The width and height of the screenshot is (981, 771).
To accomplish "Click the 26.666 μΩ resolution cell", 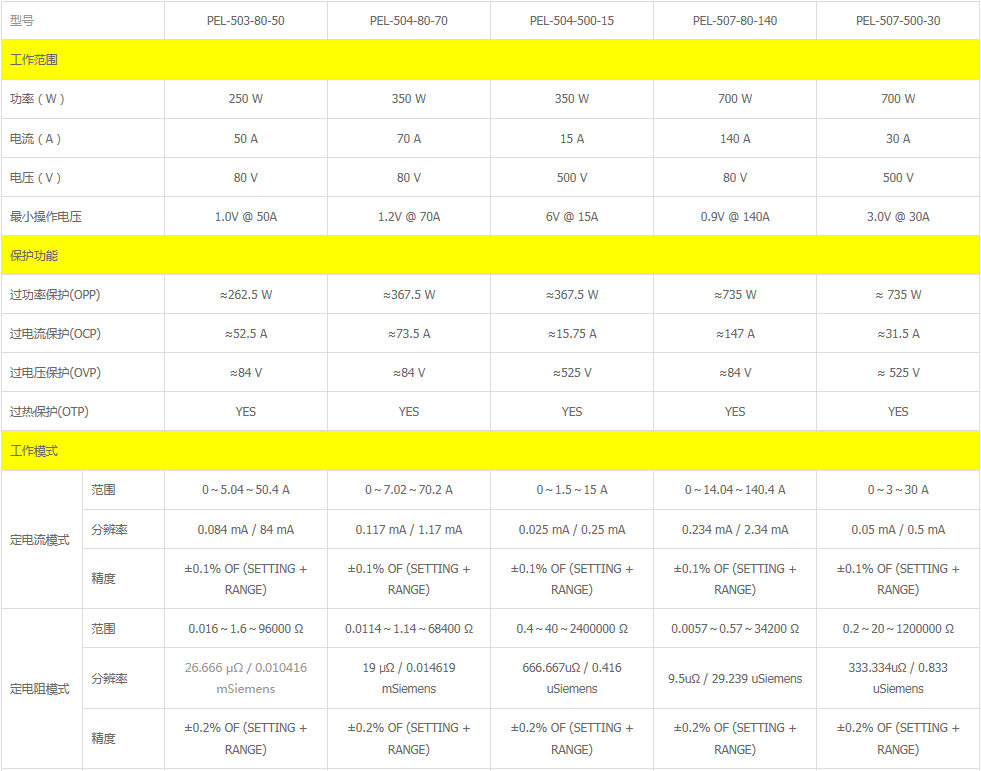I will 245,678.
